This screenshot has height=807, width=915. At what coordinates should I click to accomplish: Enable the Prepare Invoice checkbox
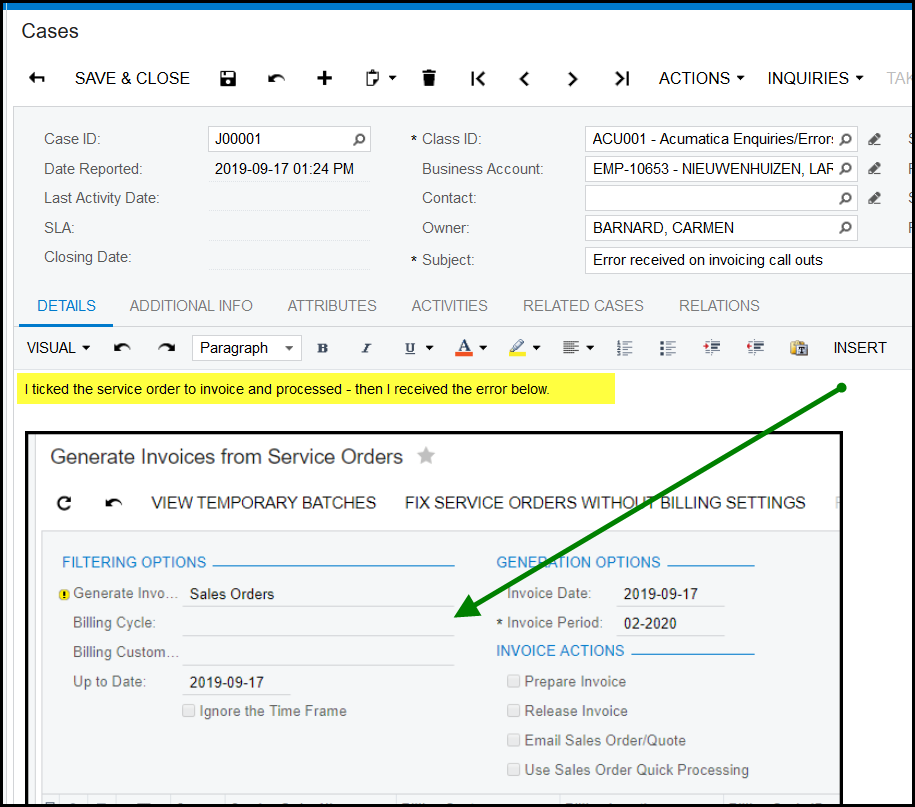pos(514,681)
